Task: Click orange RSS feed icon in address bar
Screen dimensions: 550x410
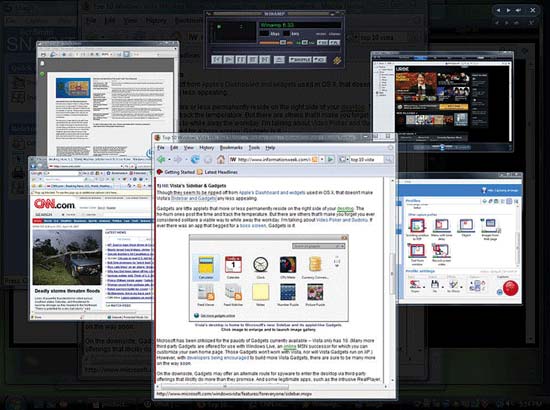Action: tap(315, 160)
